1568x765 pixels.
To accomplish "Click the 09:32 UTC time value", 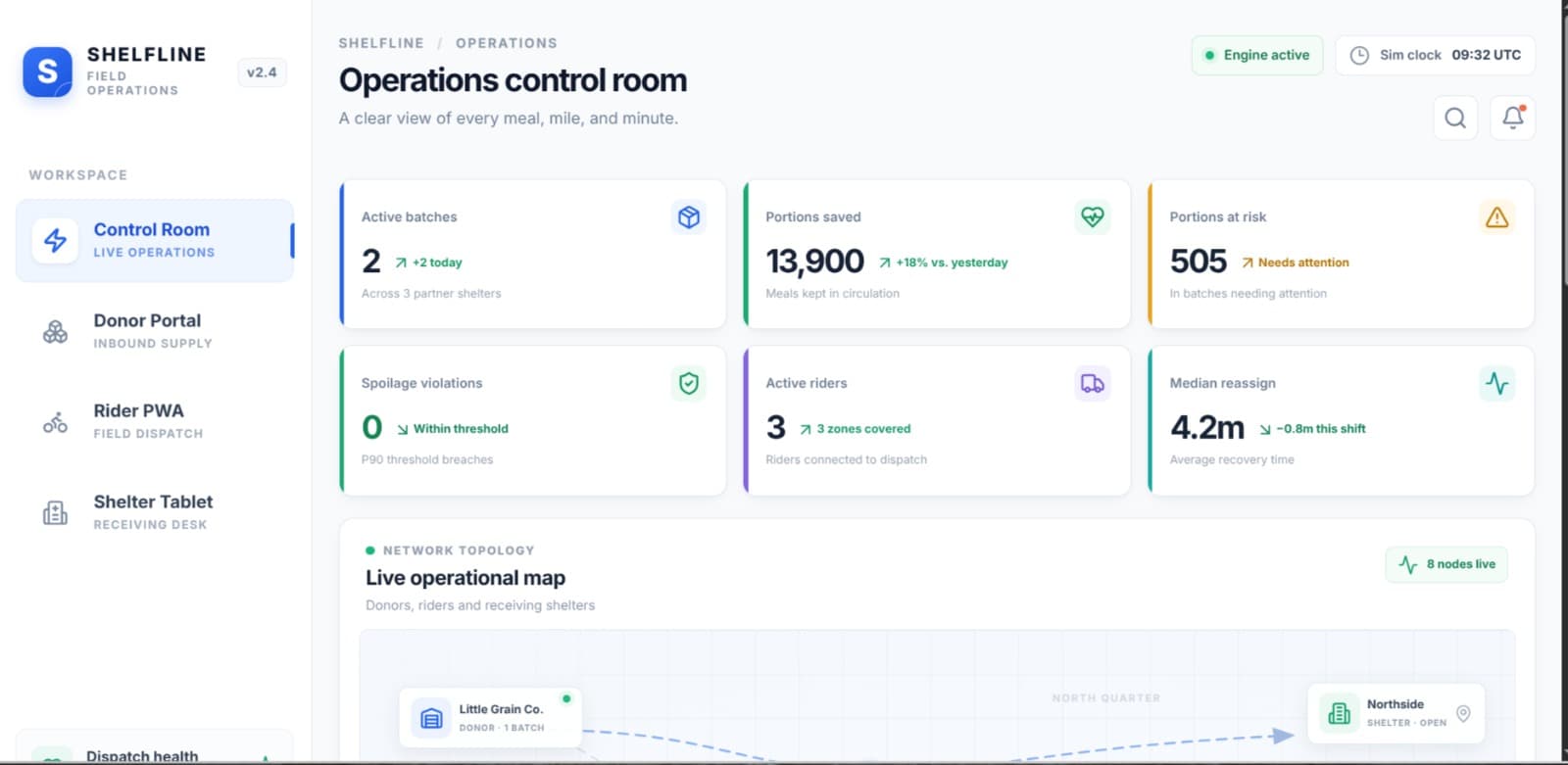I will [1487, 56].
